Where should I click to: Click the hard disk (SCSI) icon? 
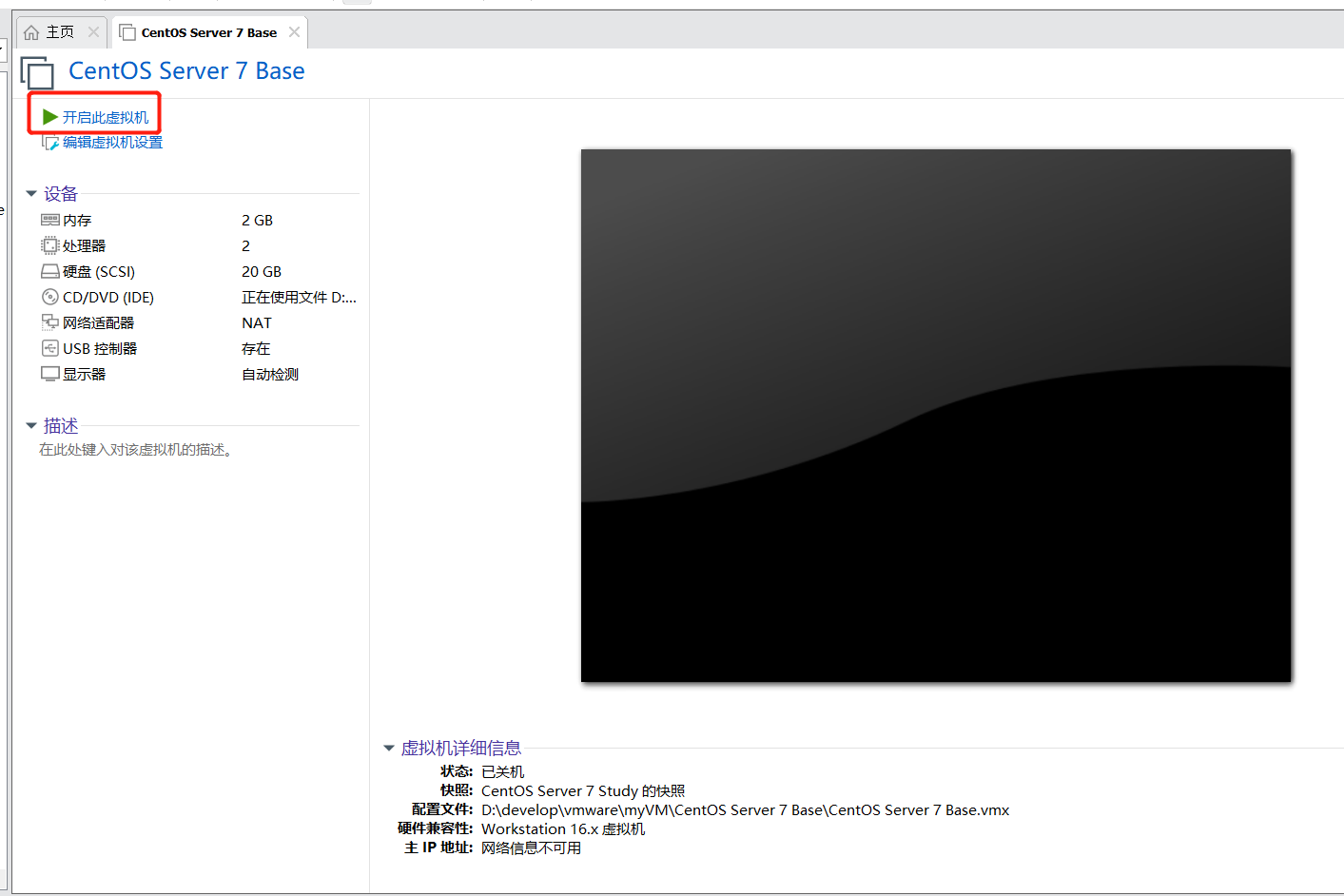pyautogui.click(x=50, y=271)
